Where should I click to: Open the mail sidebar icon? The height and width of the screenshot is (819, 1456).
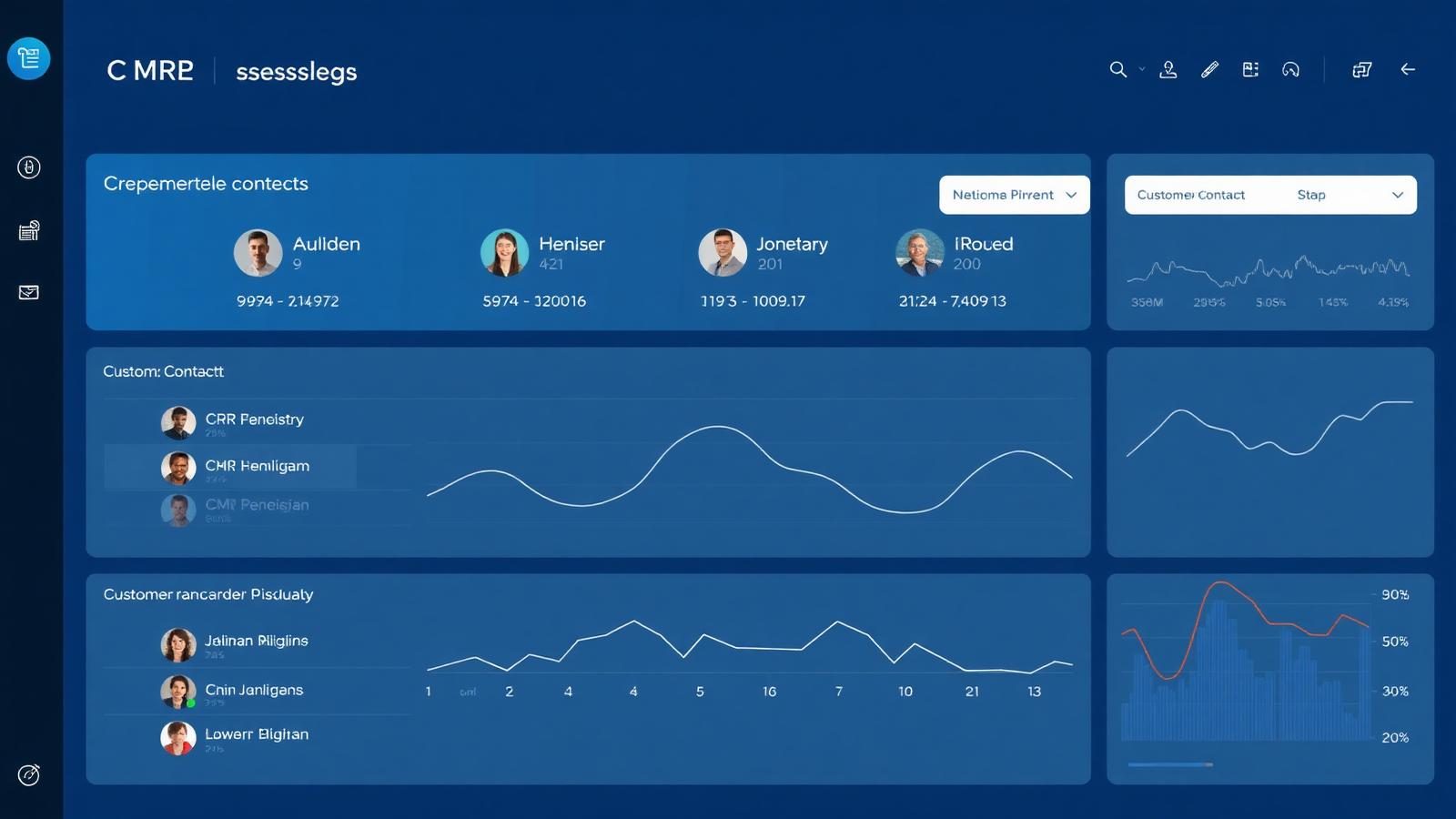pyautogui.click(x=29, y=292)
